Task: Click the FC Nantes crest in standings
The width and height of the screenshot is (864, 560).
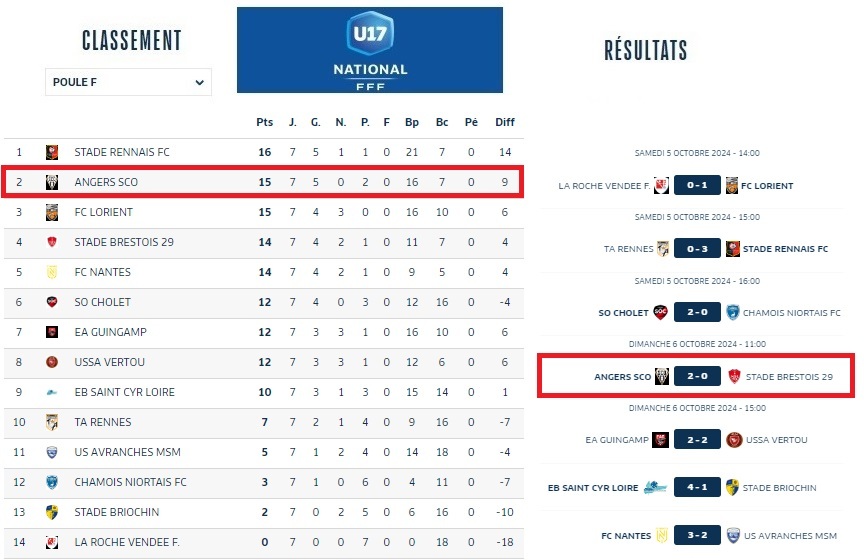Action: coord(52,272)
